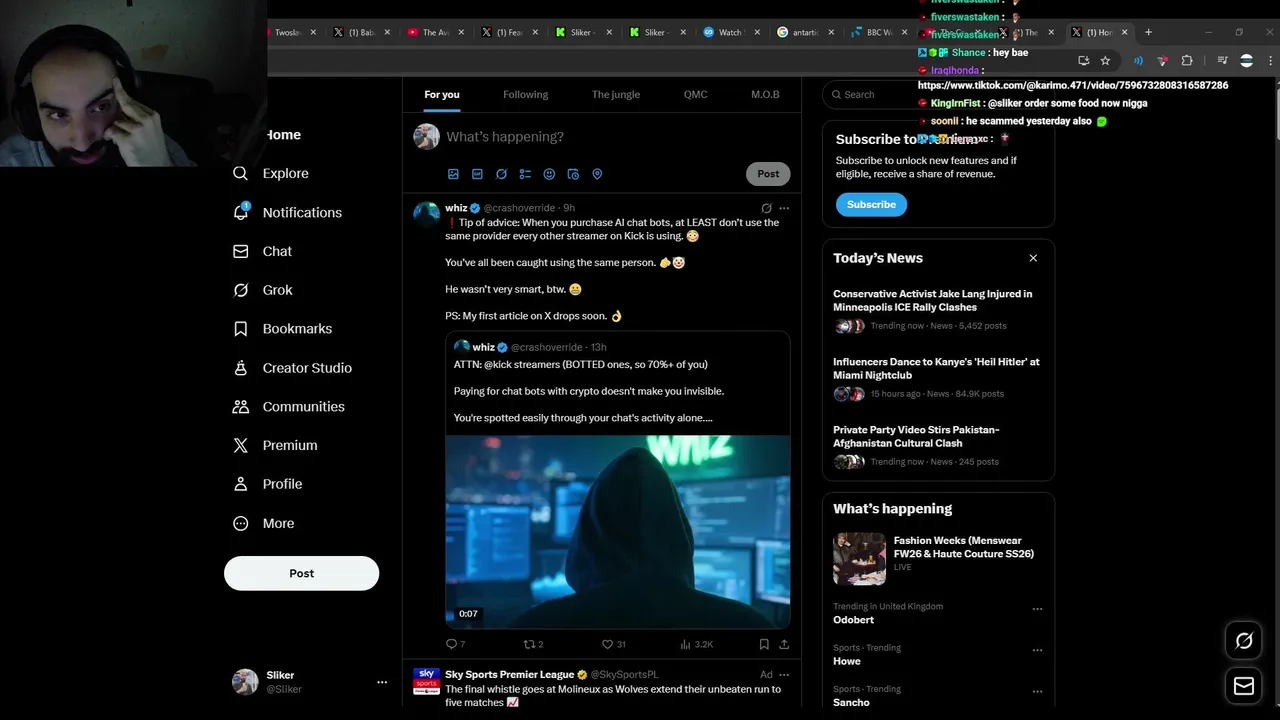Open more options for Odobert trend
This screenshot has height=720, width=1280.
1037,609
